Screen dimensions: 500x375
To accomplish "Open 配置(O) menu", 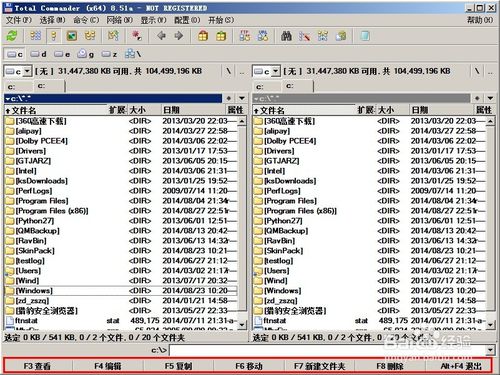I will tap(187, 20).
